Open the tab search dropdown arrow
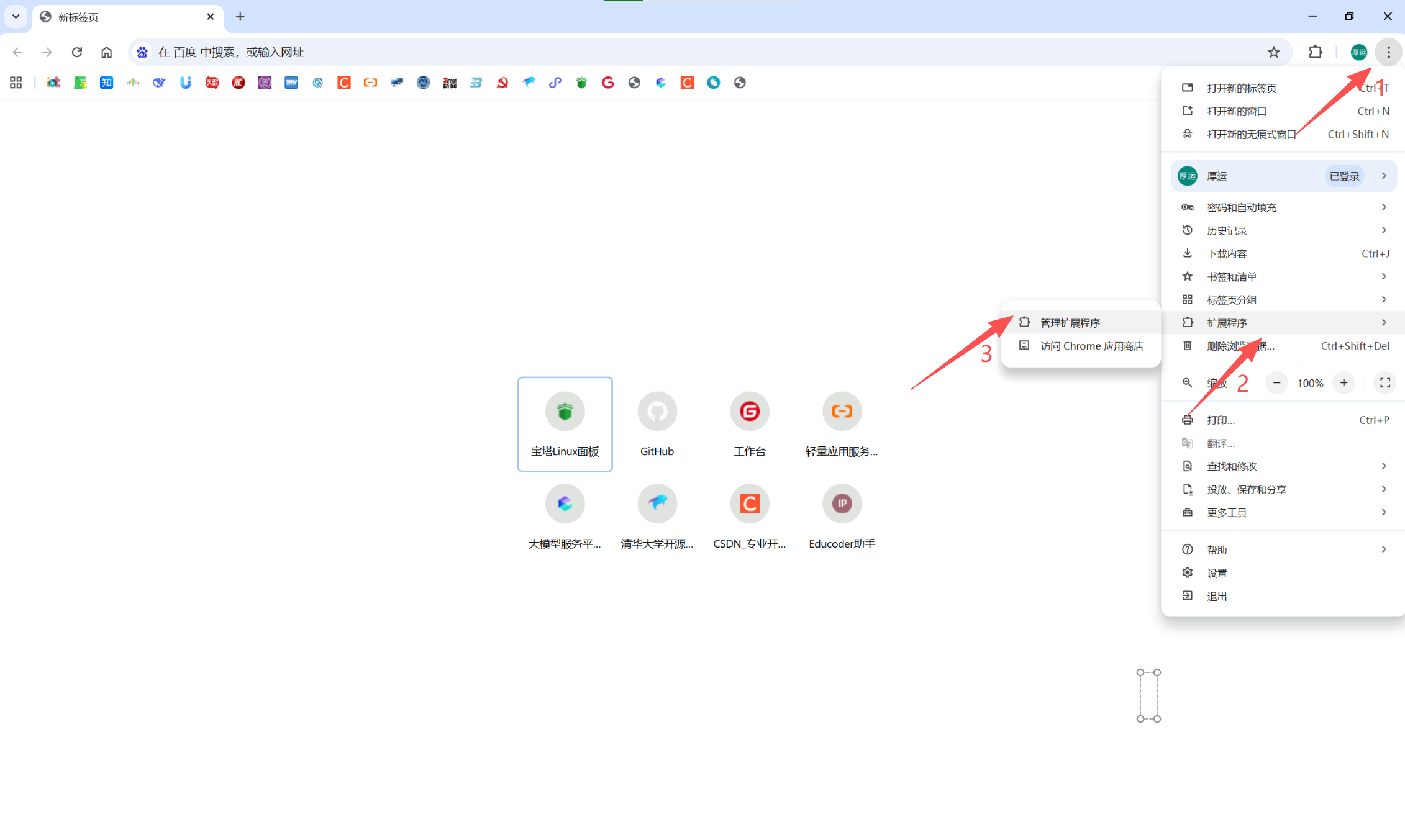Screen dimensions: 1405x840 [16, 17]
